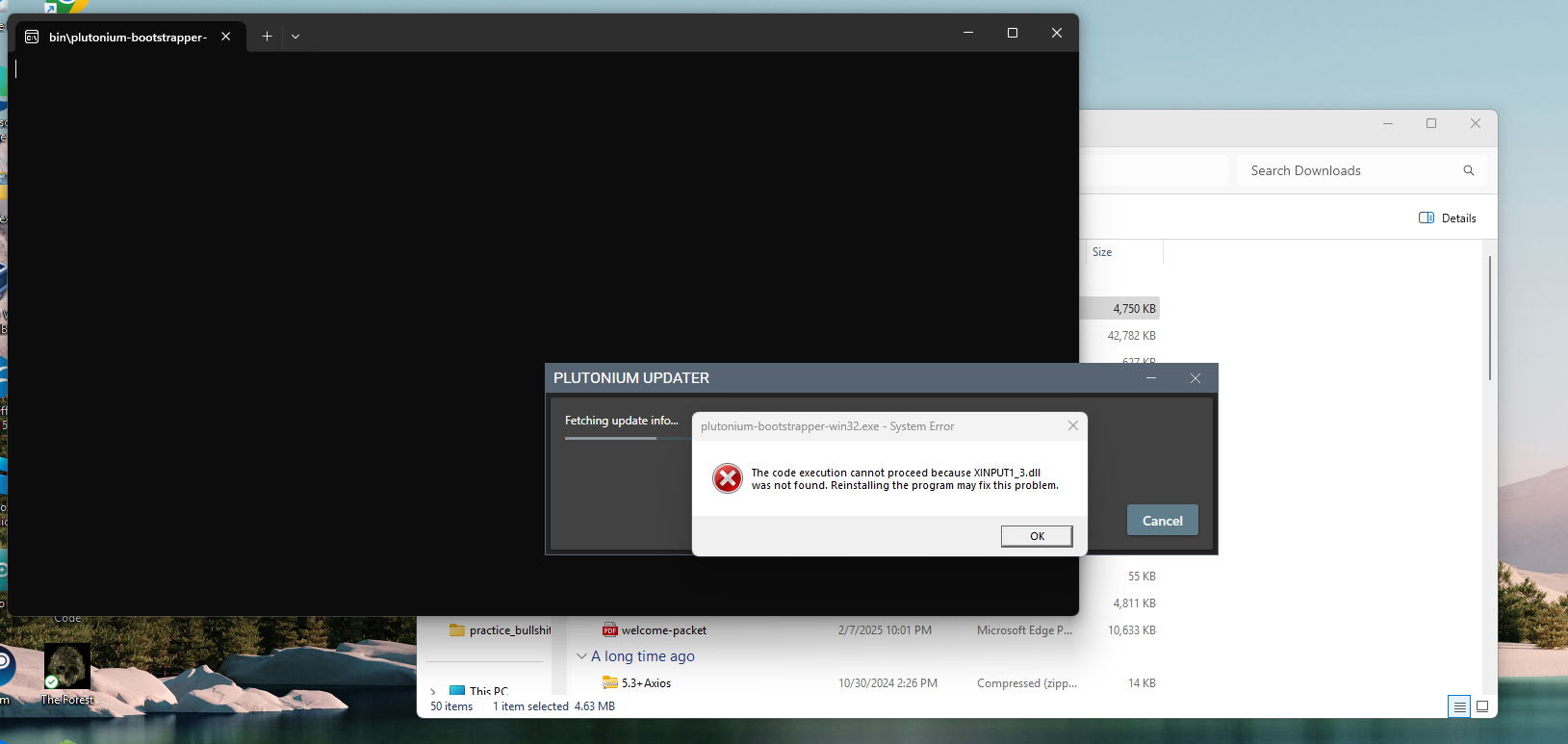Screen dimensions: 1568x744
Task: Select The Forest desktop shortcut
Action: point(67,674)
